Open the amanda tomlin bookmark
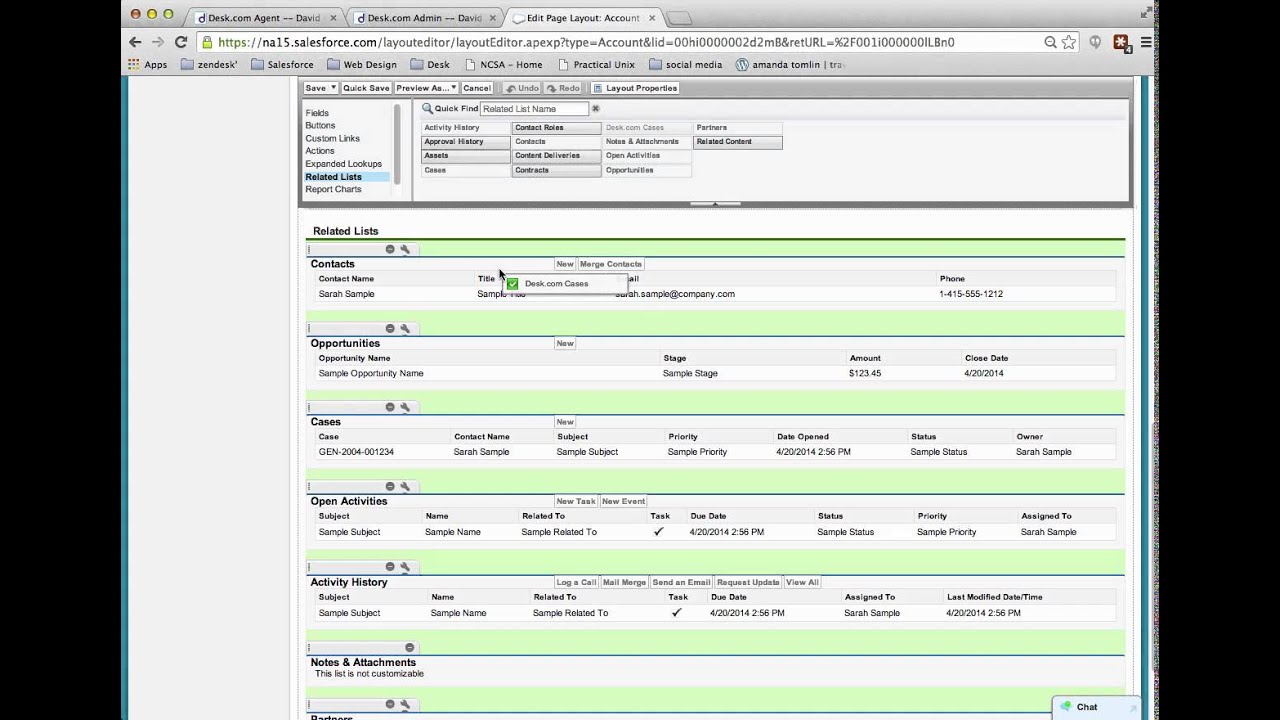The height and width of the screenshot is (720, 1280). [790, 64]
